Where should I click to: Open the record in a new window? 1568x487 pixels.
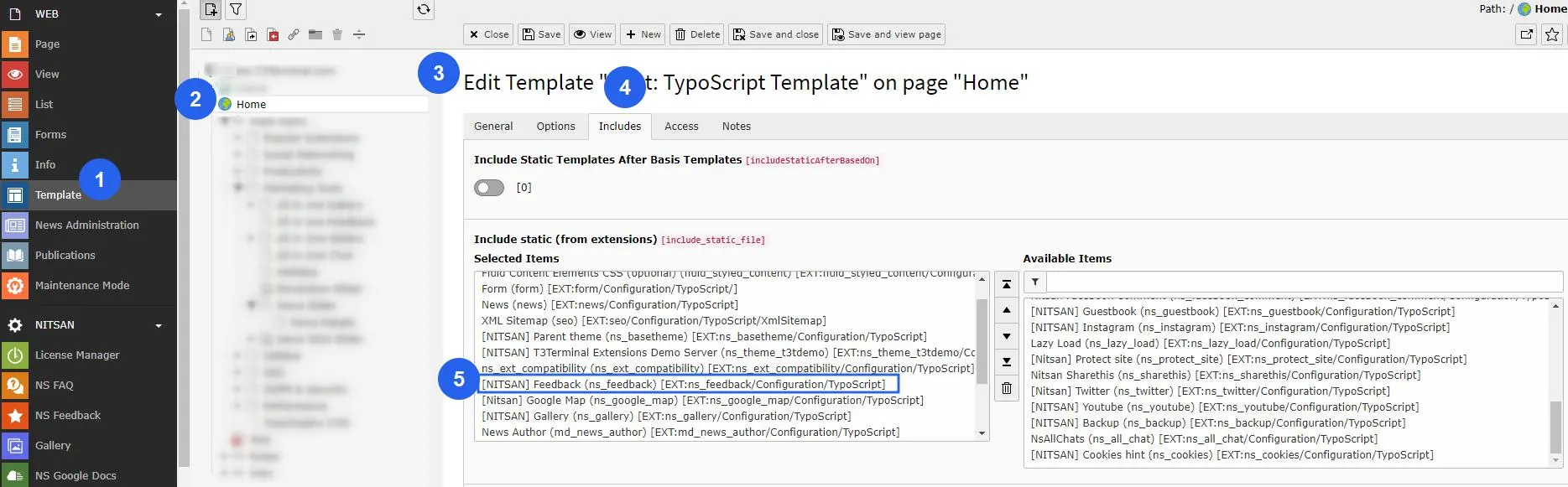pyautogui.click(x=1527, y=34)
